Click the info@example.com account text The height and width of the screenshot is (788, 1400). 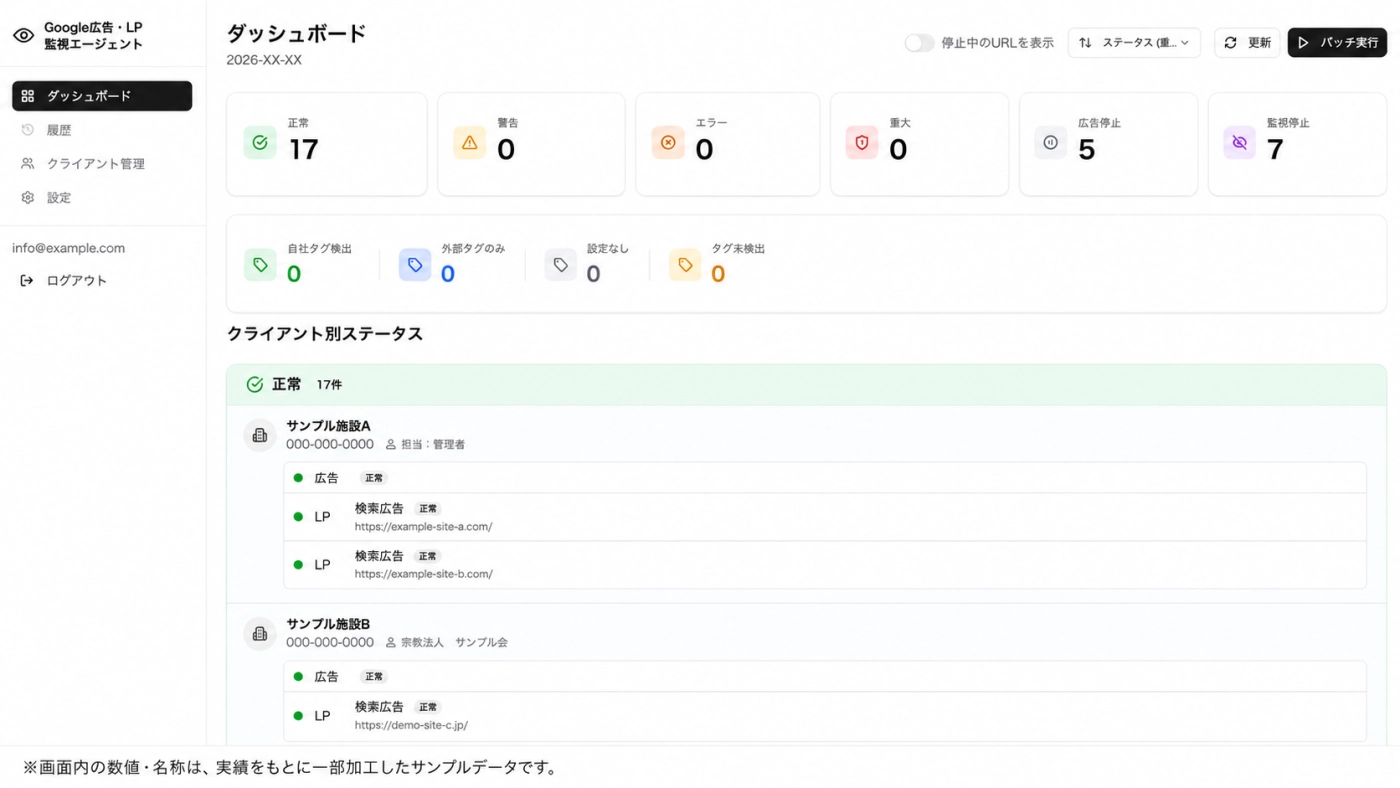69,248
